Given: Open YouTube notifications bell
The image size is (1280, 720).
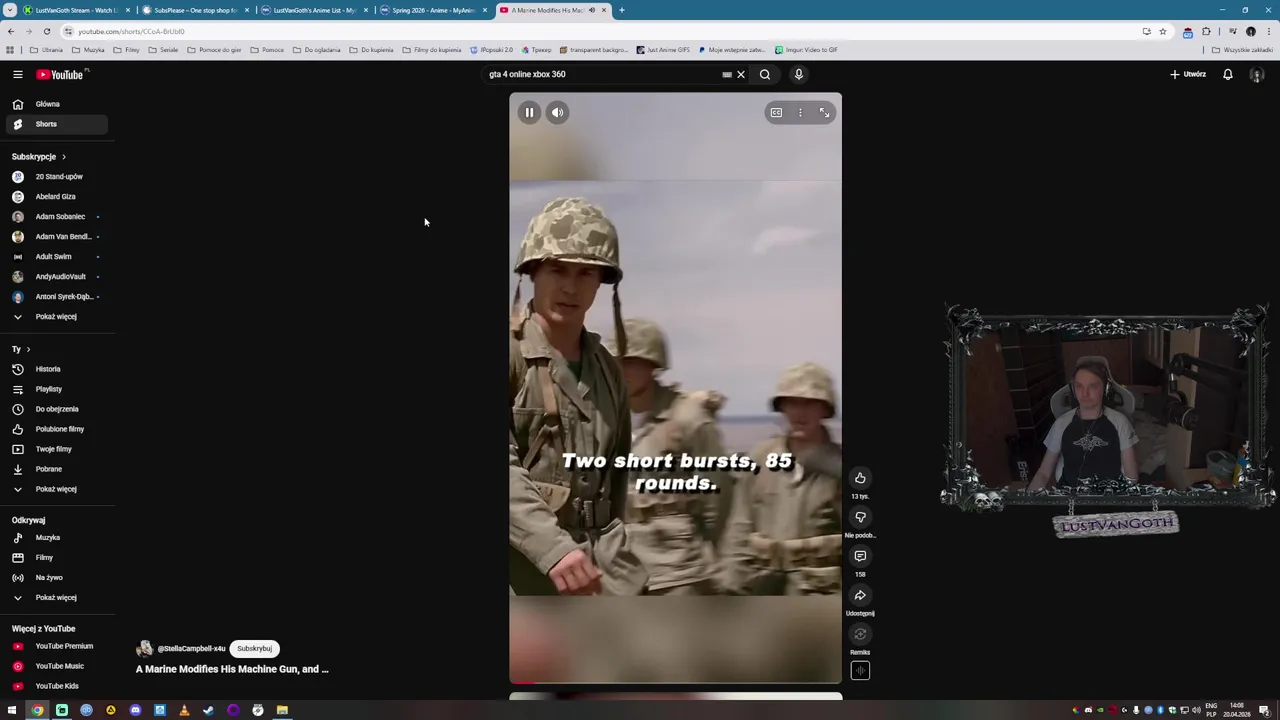Looking at the screenshot, I should [x=1227, y=74].
